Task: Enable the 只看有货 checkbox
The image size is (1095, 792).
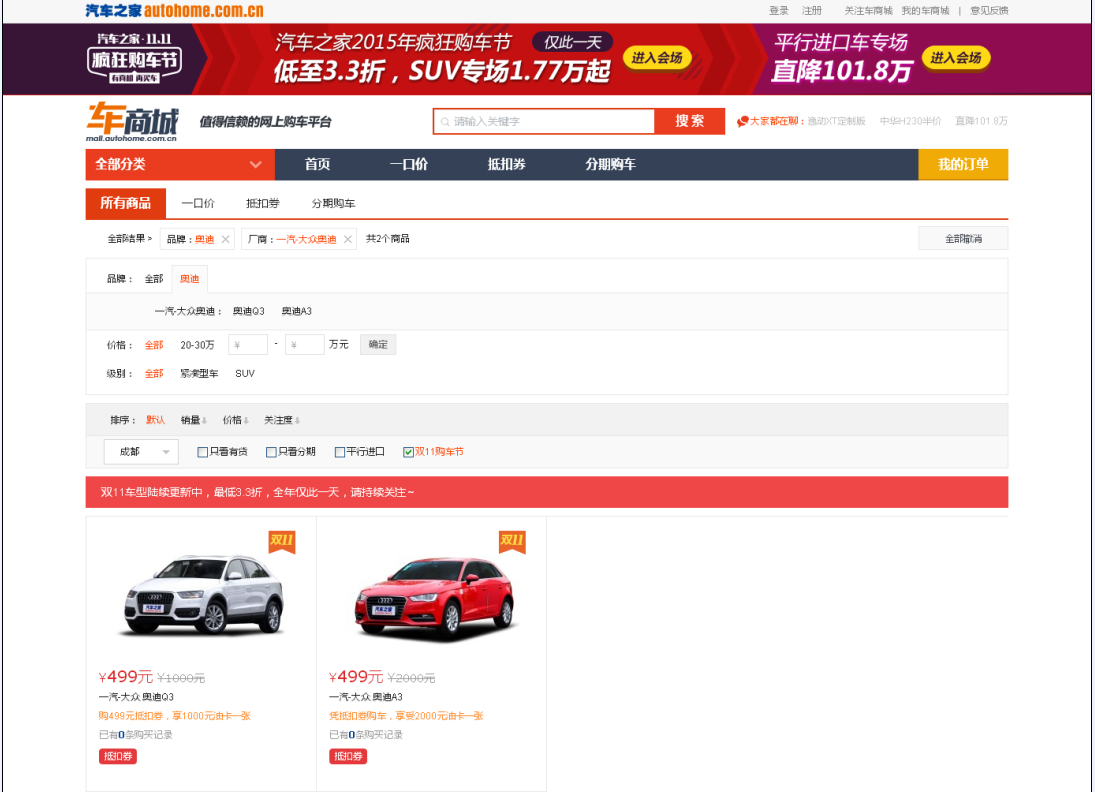Action: point(203,452)
